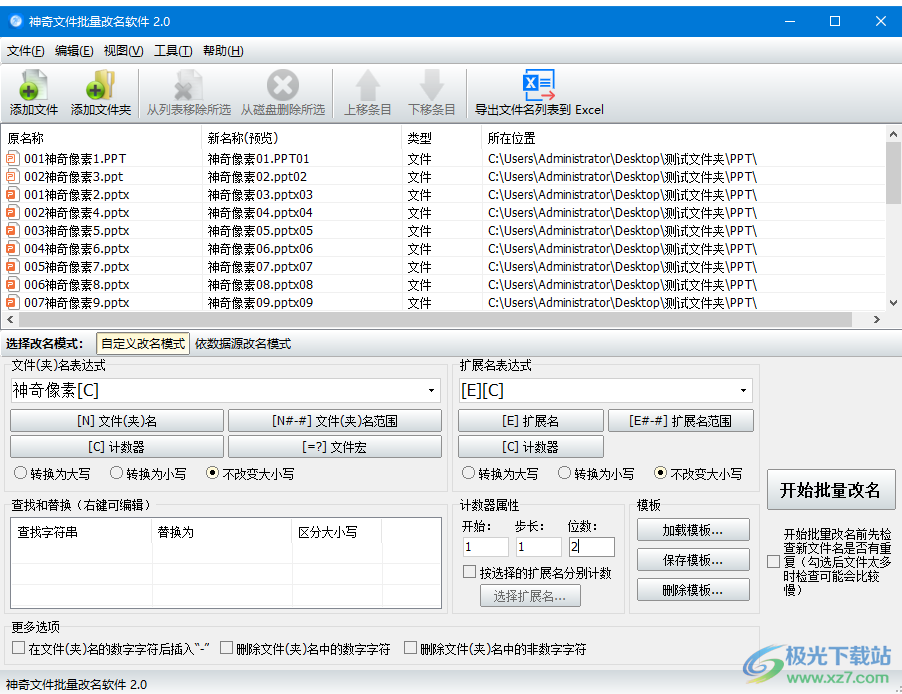Expand the 扩展名表达式 dropdown arrow
This screenshot has height=694, width=902.
[x=743, y=391]
